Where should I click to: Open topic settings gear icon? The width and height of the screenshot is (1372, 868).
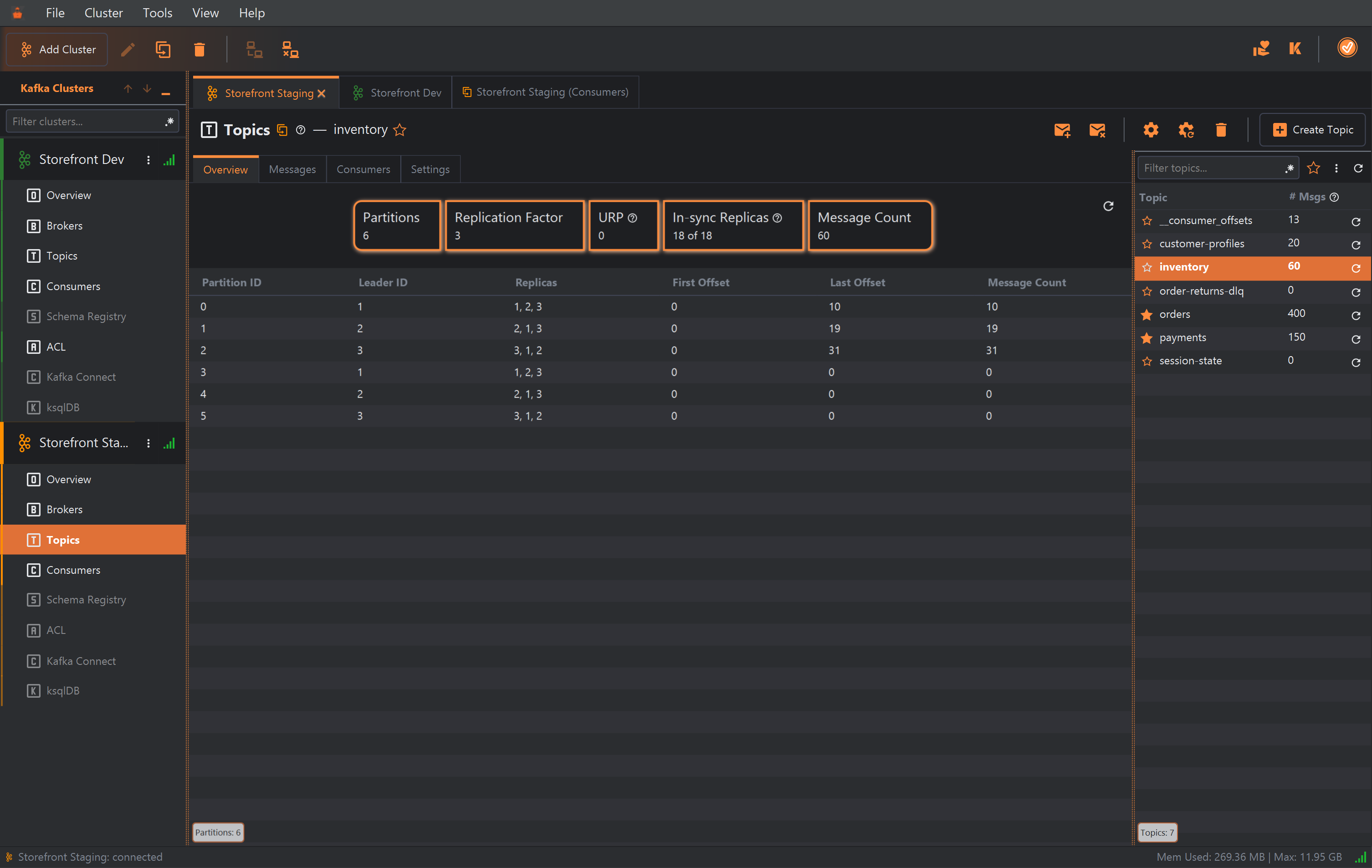click(x=1151, y=130)
